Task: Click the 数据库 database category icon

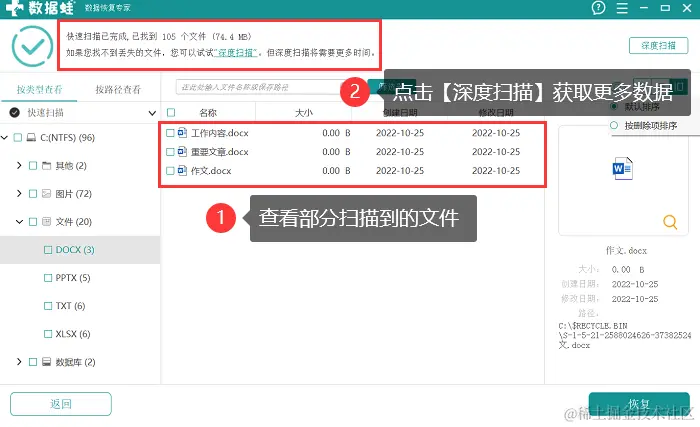Action: tap(46, 362)
